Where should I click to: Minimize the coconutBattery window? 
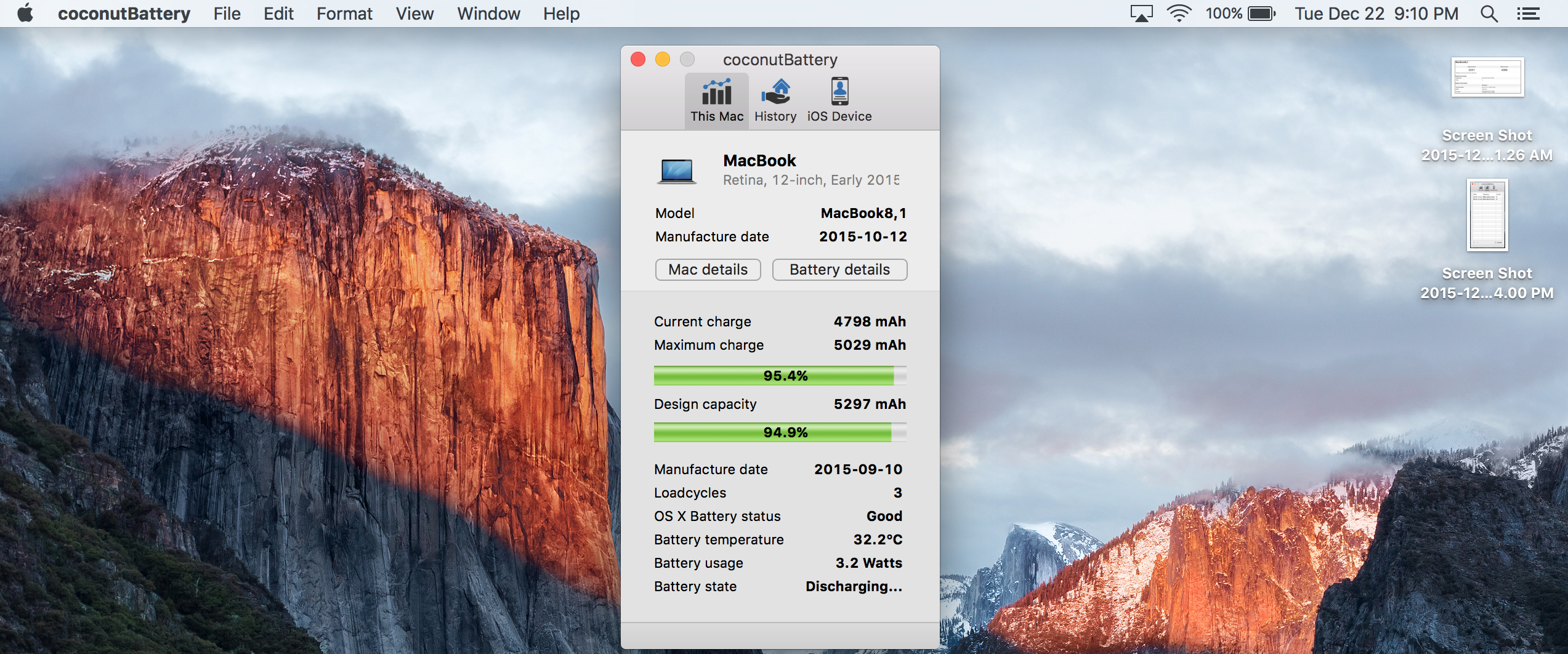click(x=663, y=59)
